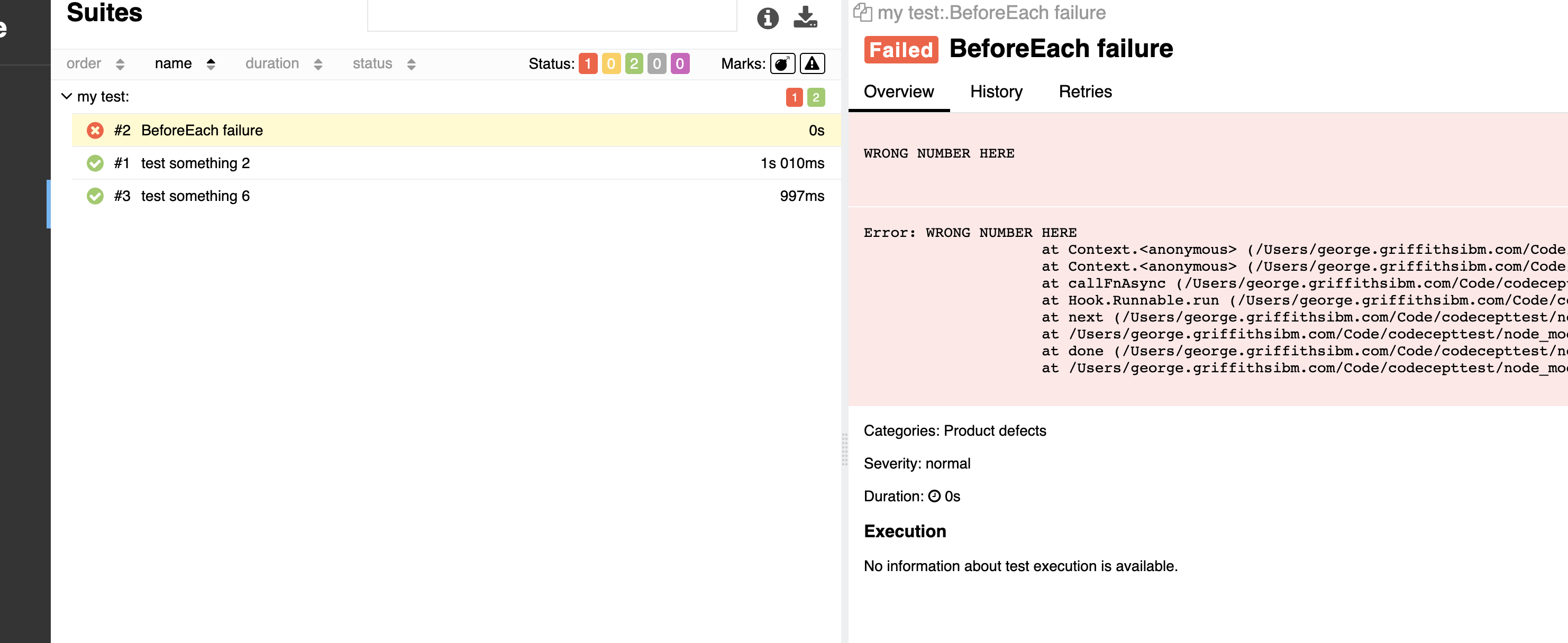Switch to the History tab

(996, 92)
